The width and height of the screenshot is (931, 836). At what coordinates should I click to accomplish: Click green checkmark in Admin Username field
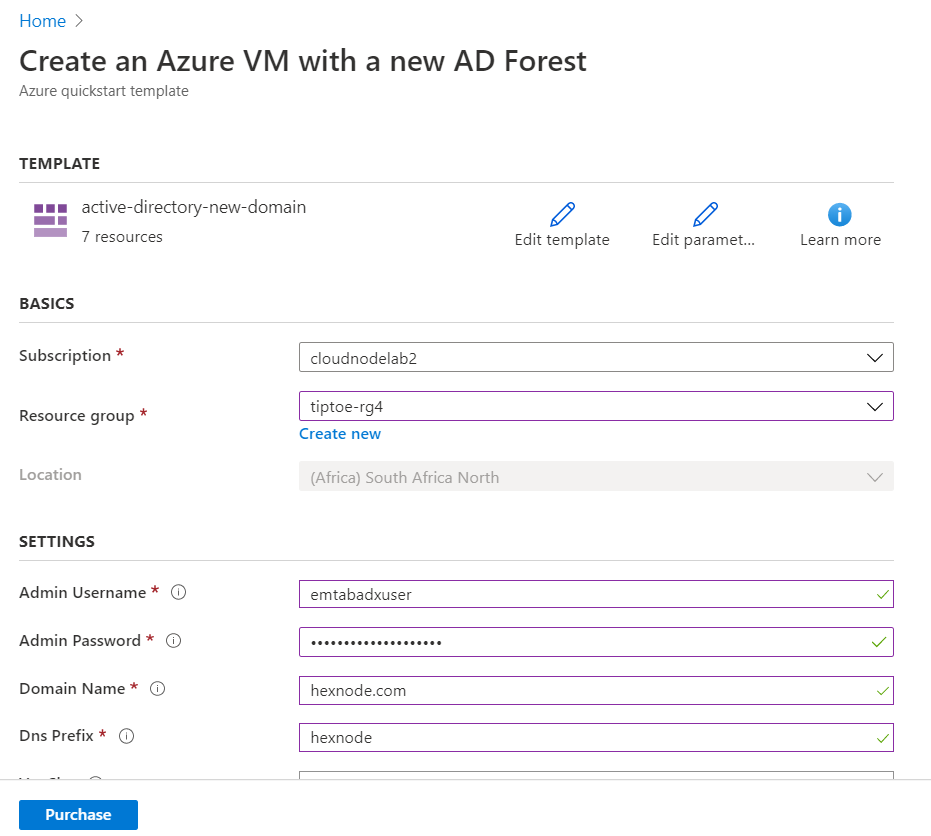click(x=882, y=594)
